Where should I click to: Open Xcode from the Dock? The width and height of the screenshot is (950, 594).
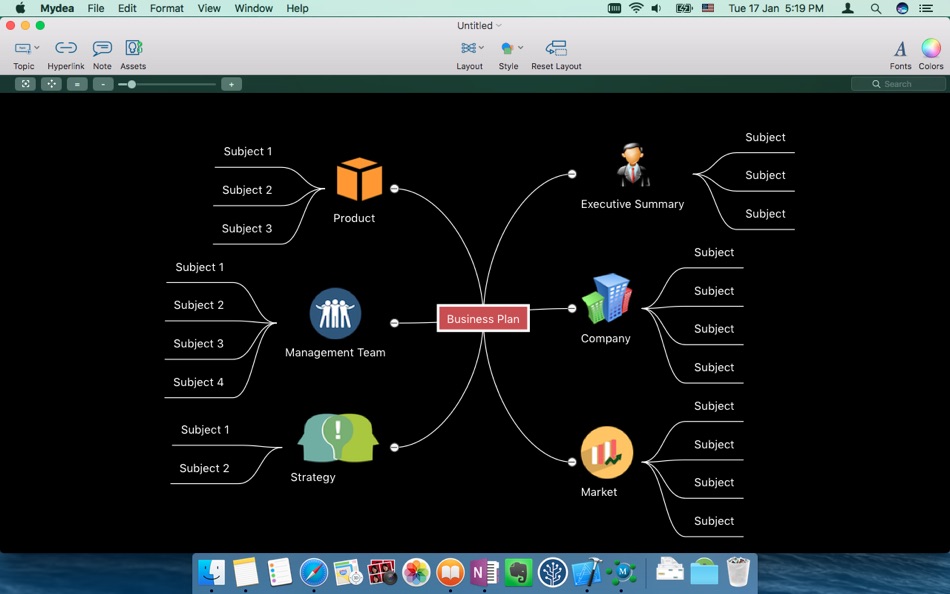click(586, 572)
